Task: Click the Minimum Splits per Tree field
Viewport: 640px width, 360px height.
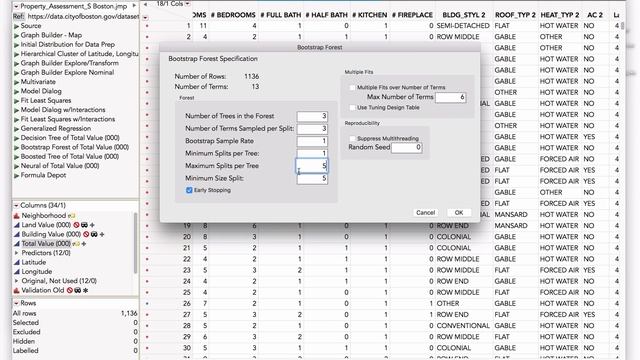Action: tap(312, 153)
